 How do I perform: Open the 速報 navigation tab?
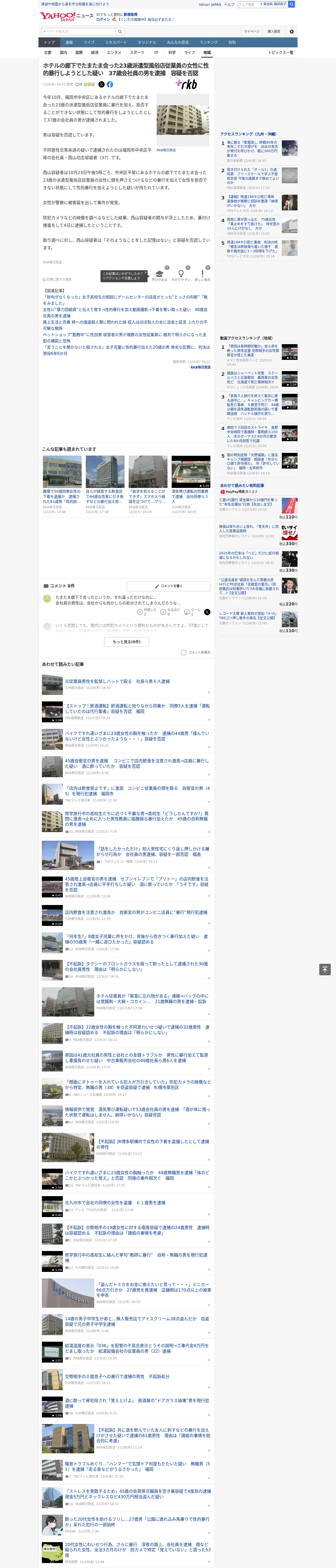click(69, 42)
